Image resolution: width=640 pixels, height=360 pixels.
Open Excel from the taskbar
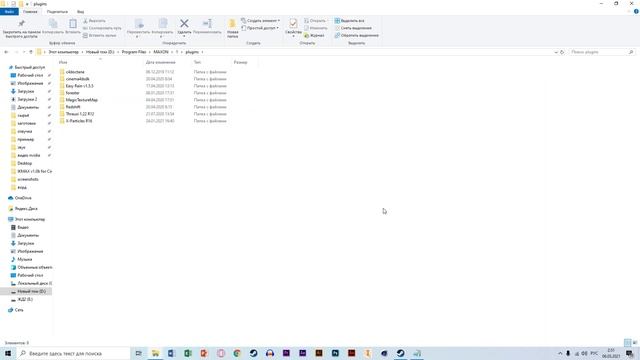point(188,353)
